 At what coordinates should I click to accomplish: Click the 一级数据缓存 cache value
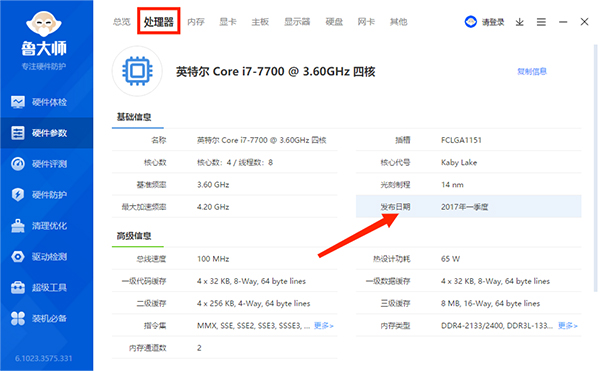[495, 281]
